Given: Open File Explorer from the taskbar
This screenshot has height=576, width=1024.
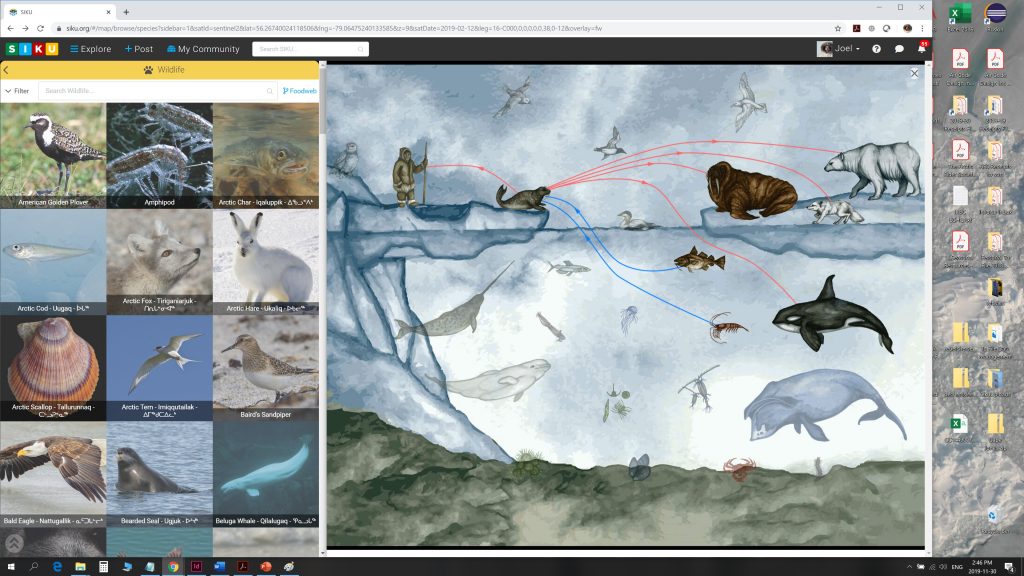Looking at the screenshot, I should tap(80, 566).
